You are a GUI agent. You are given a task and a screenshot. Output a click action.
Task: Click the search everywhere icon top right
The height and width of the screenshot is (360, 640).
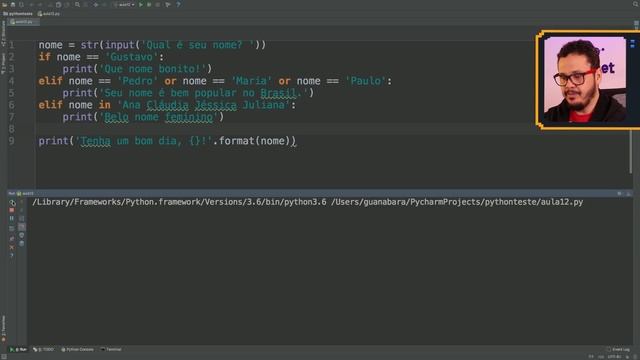[636, 4]
